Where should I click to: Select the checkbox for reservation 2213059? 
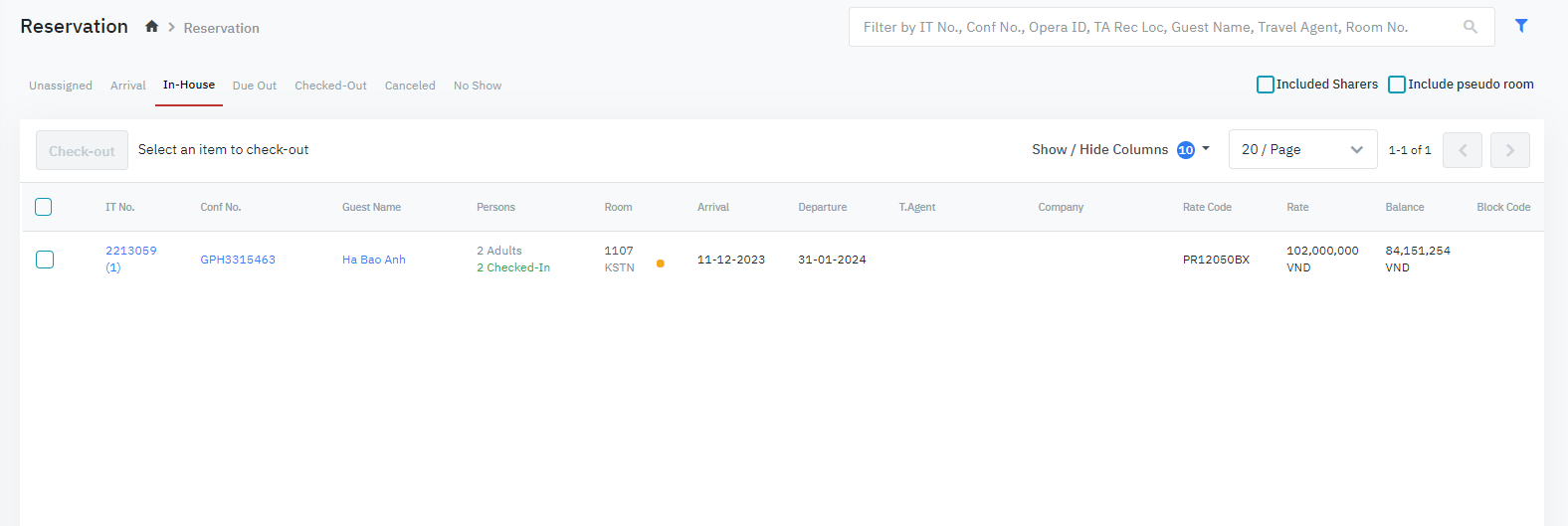[x=45, y=260]
